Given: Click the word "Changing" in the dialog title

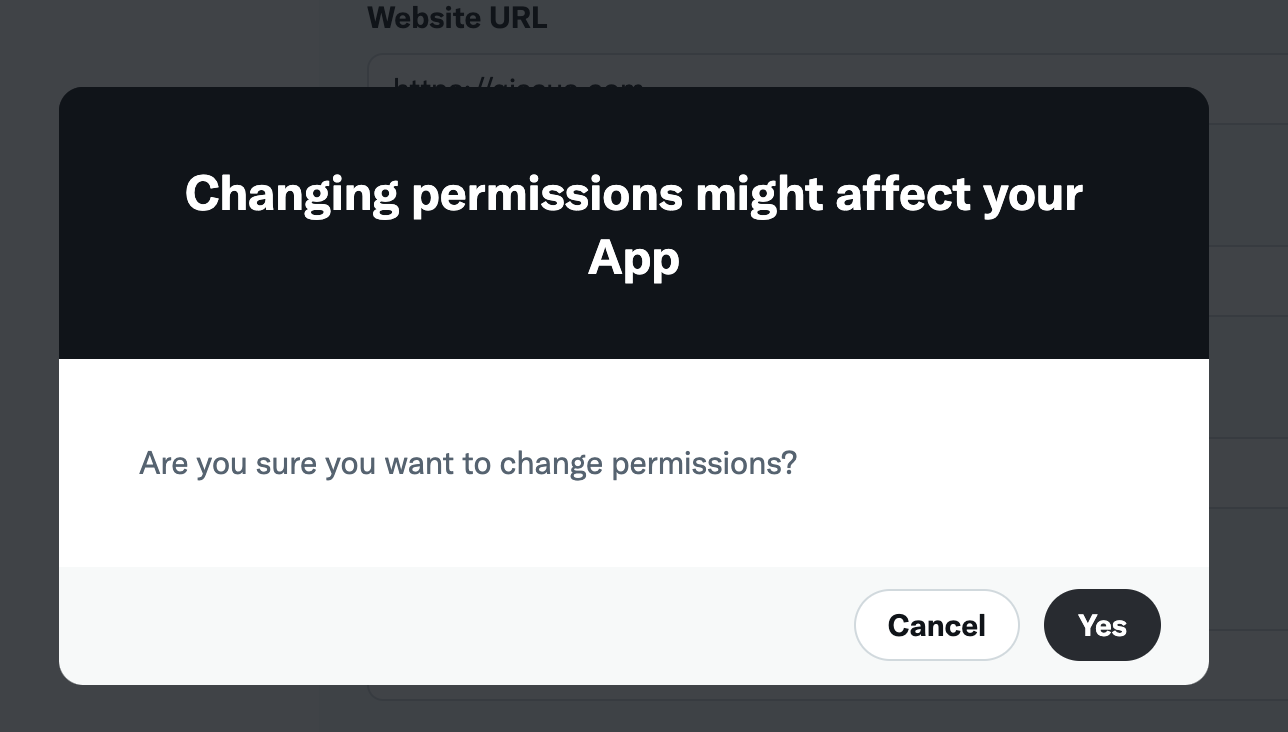Looking at the screenshot, I should [x=292, y=193].
